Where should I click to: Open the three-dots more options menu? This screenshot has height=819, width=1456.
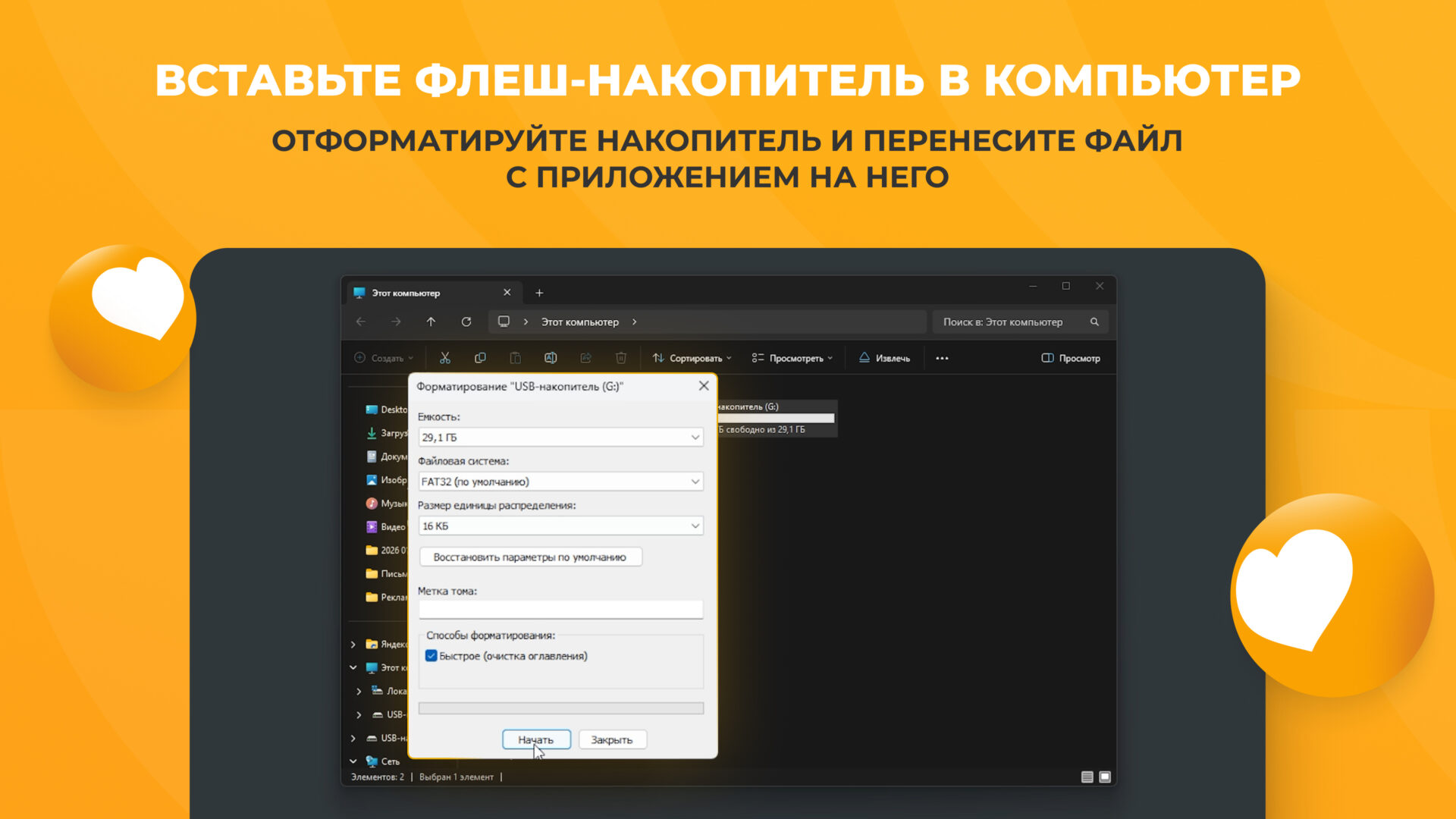tap(942, 358)
